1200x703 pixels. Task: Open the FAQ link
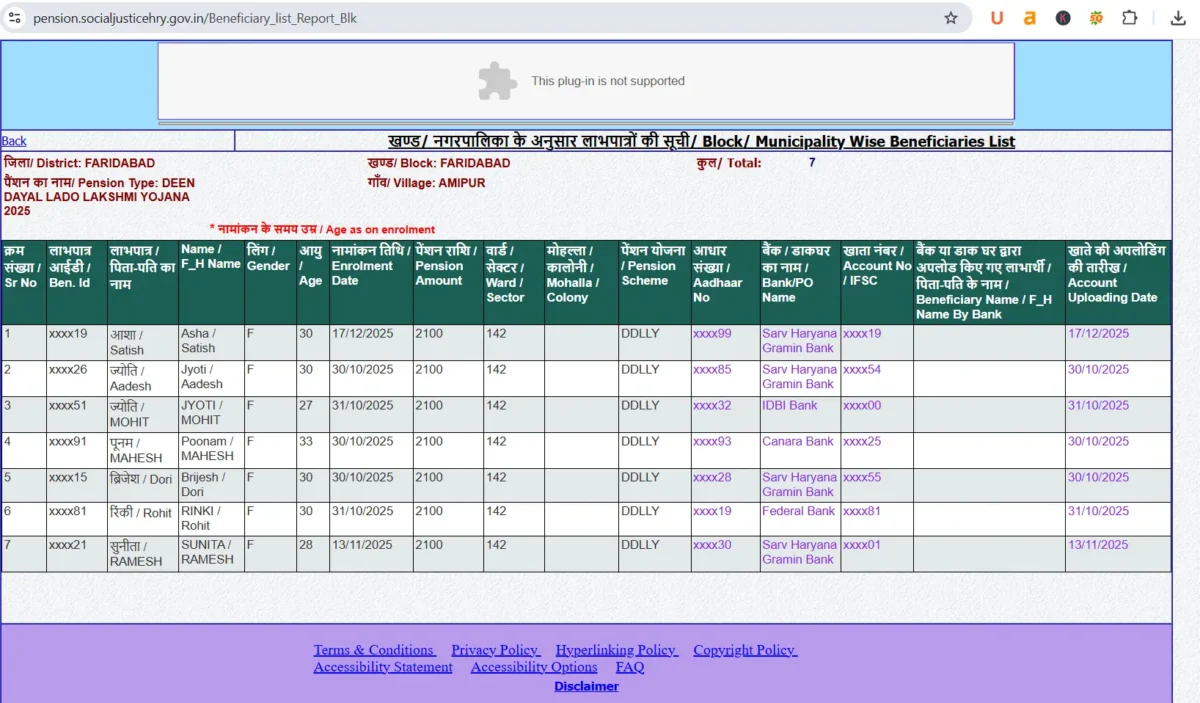tap(630, 667)
